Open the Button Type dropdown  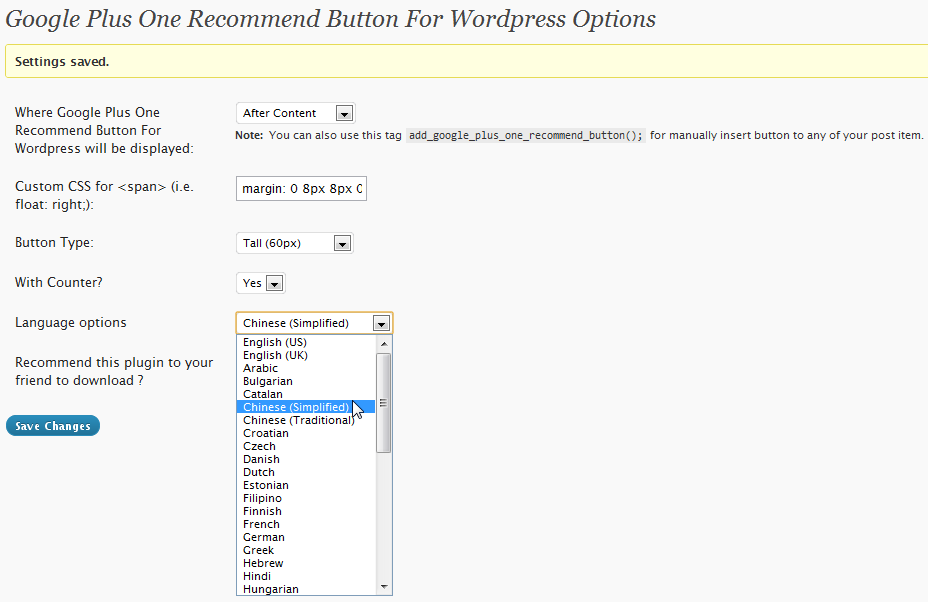(294, 243)
